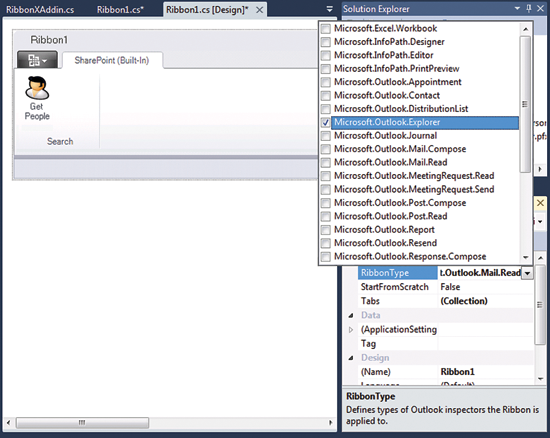Close the Properties window with X

coord(540,203)
